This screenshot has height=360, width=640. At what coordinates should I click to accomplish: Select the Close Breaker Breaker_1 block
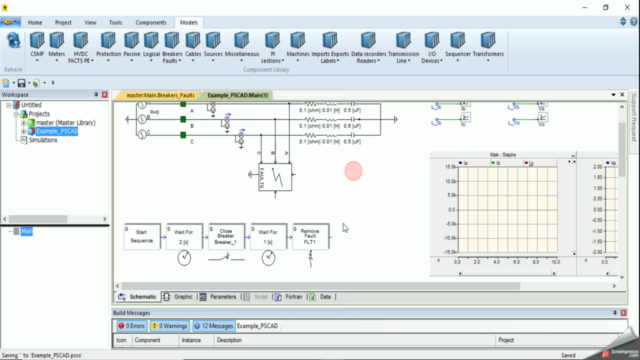pyautogui.click(x=227, y=236)
